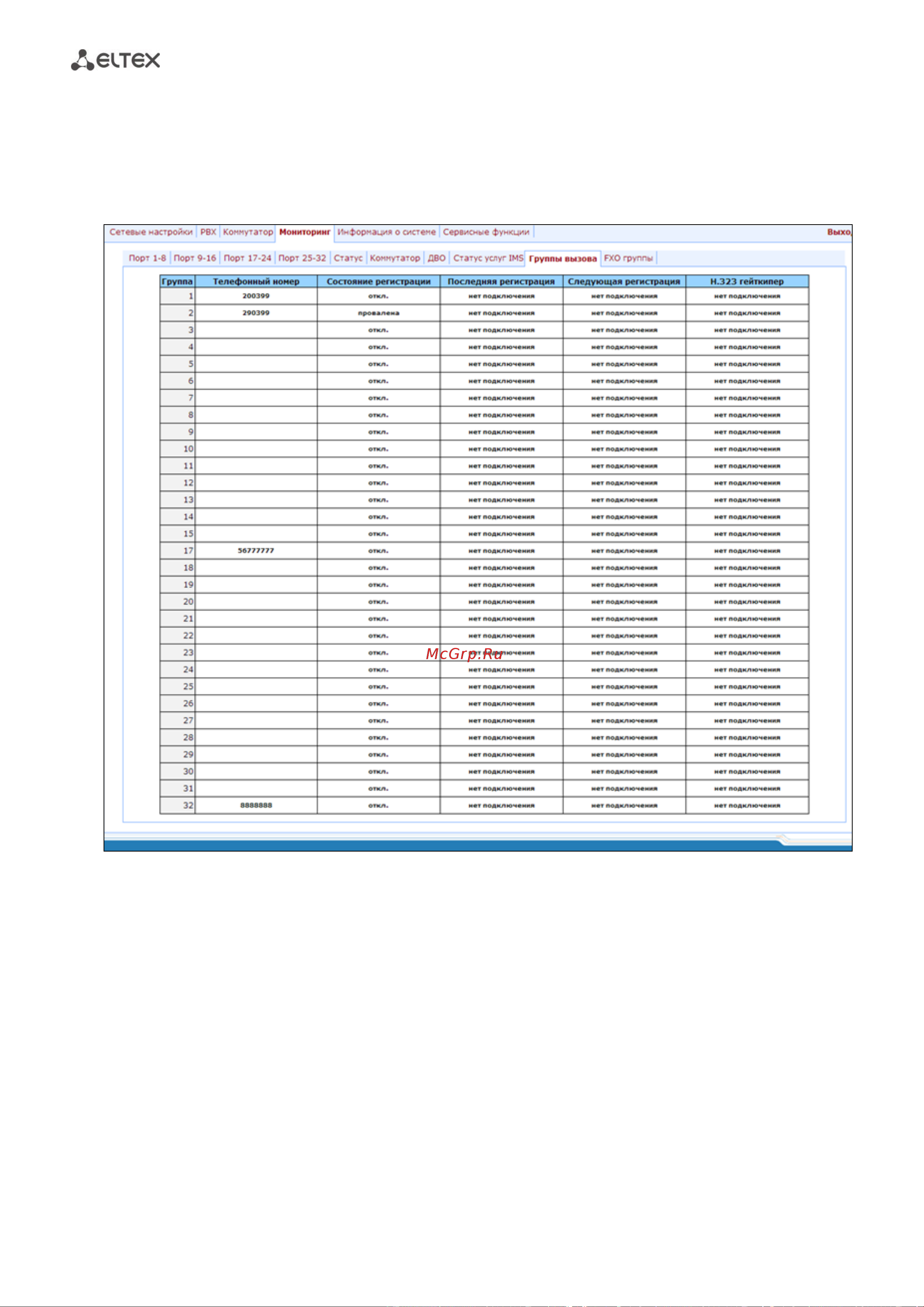Click group number 25 cell

point(177,687)
